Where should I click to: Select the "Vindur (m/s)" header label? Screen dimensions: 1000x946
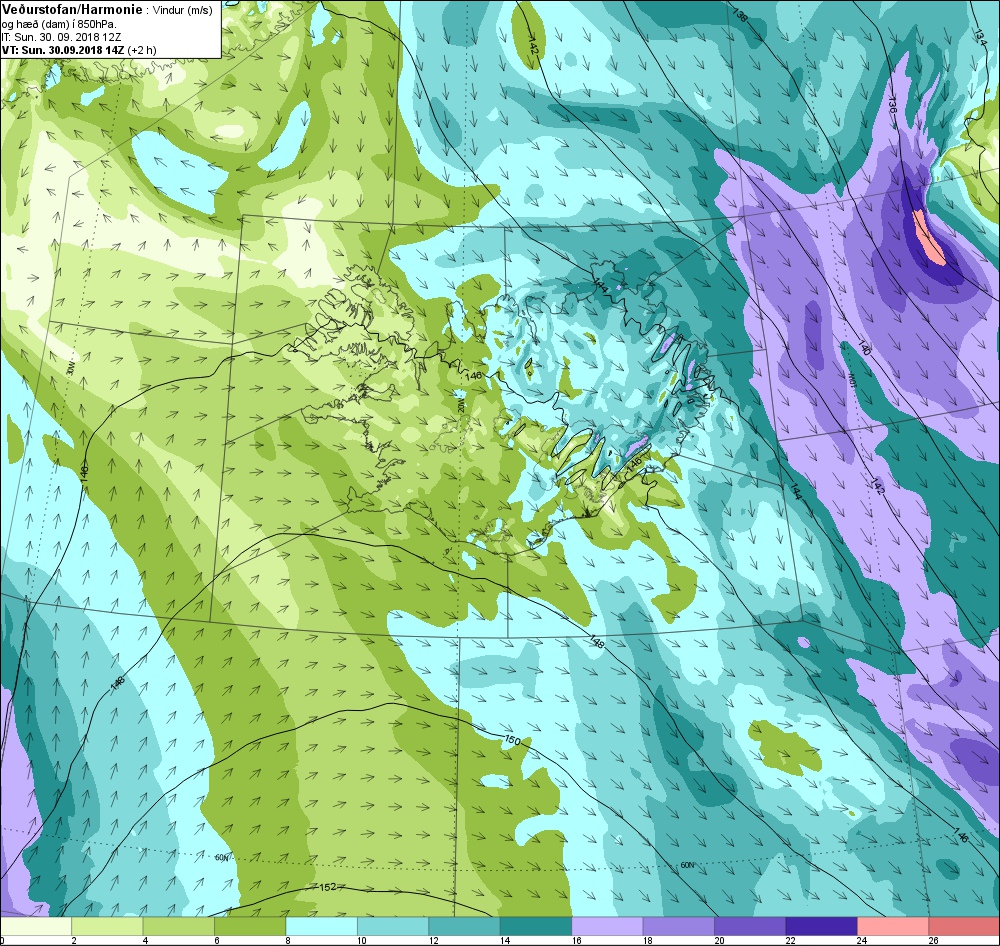184,11
